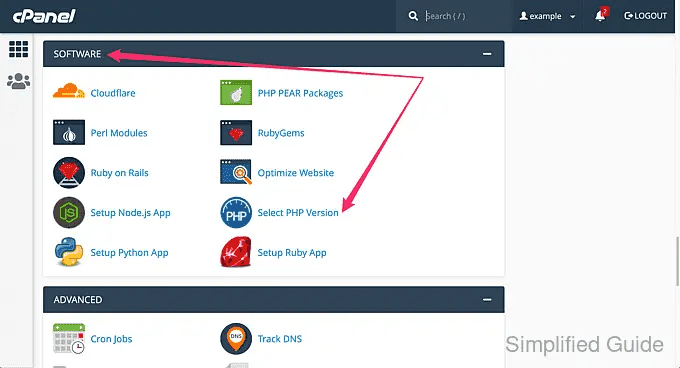This screenshot has height=368, width=680.
Task: Open the Setup Python App icon
Action: [69, 252]
